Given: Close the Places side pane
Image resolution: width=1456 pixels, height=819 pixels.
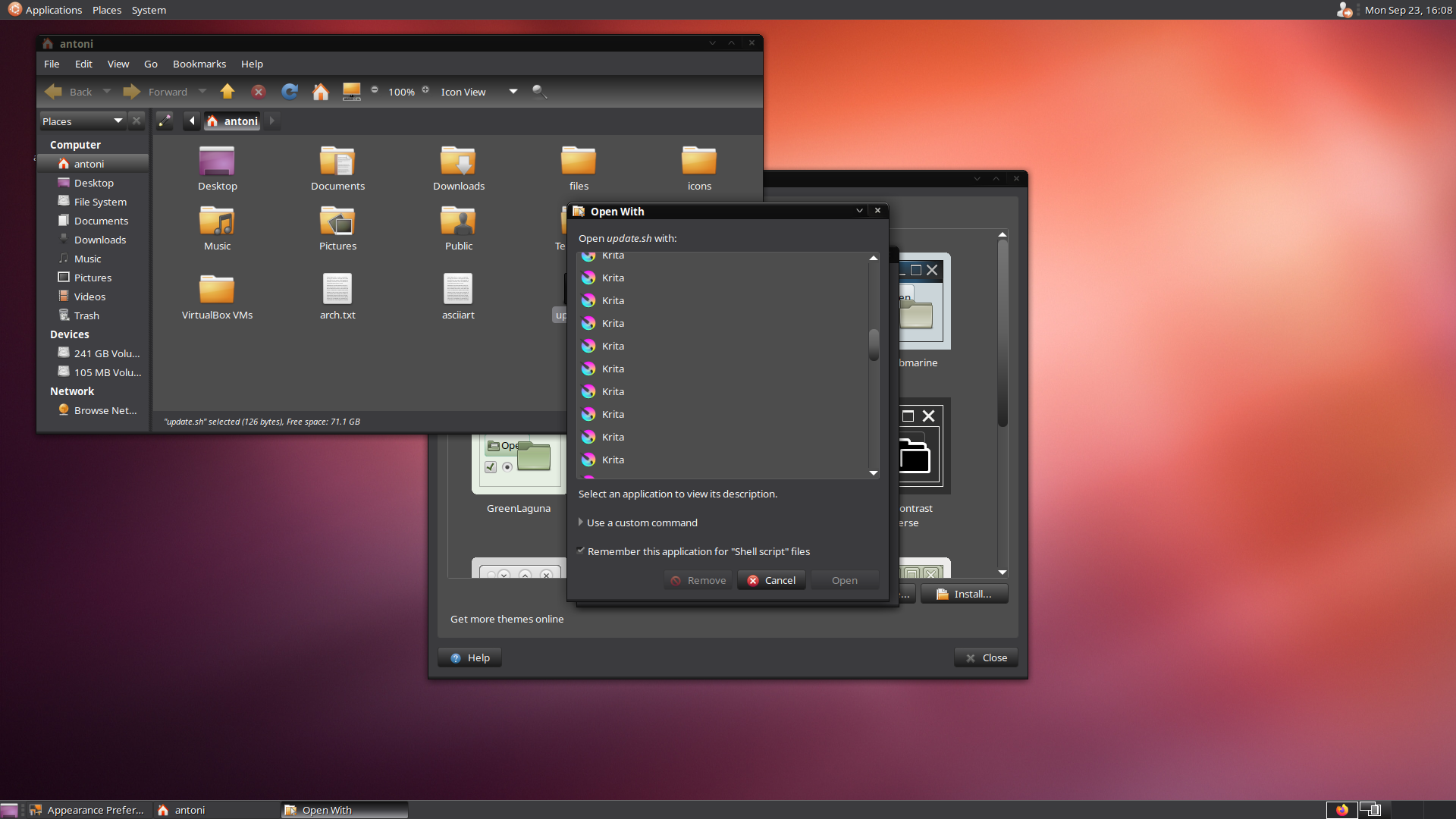Looking at the screenshot, I should 136,121.
